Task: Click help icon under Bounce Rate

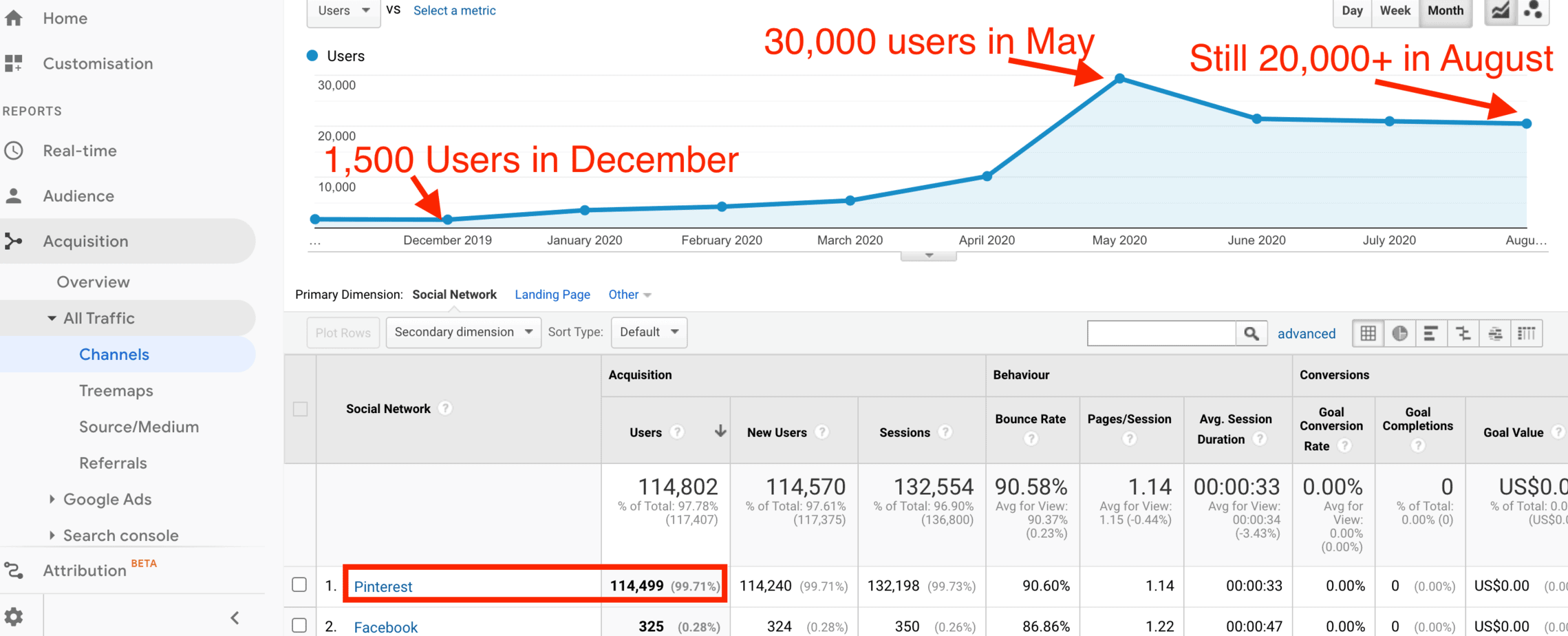Action: click(1031, 438)
